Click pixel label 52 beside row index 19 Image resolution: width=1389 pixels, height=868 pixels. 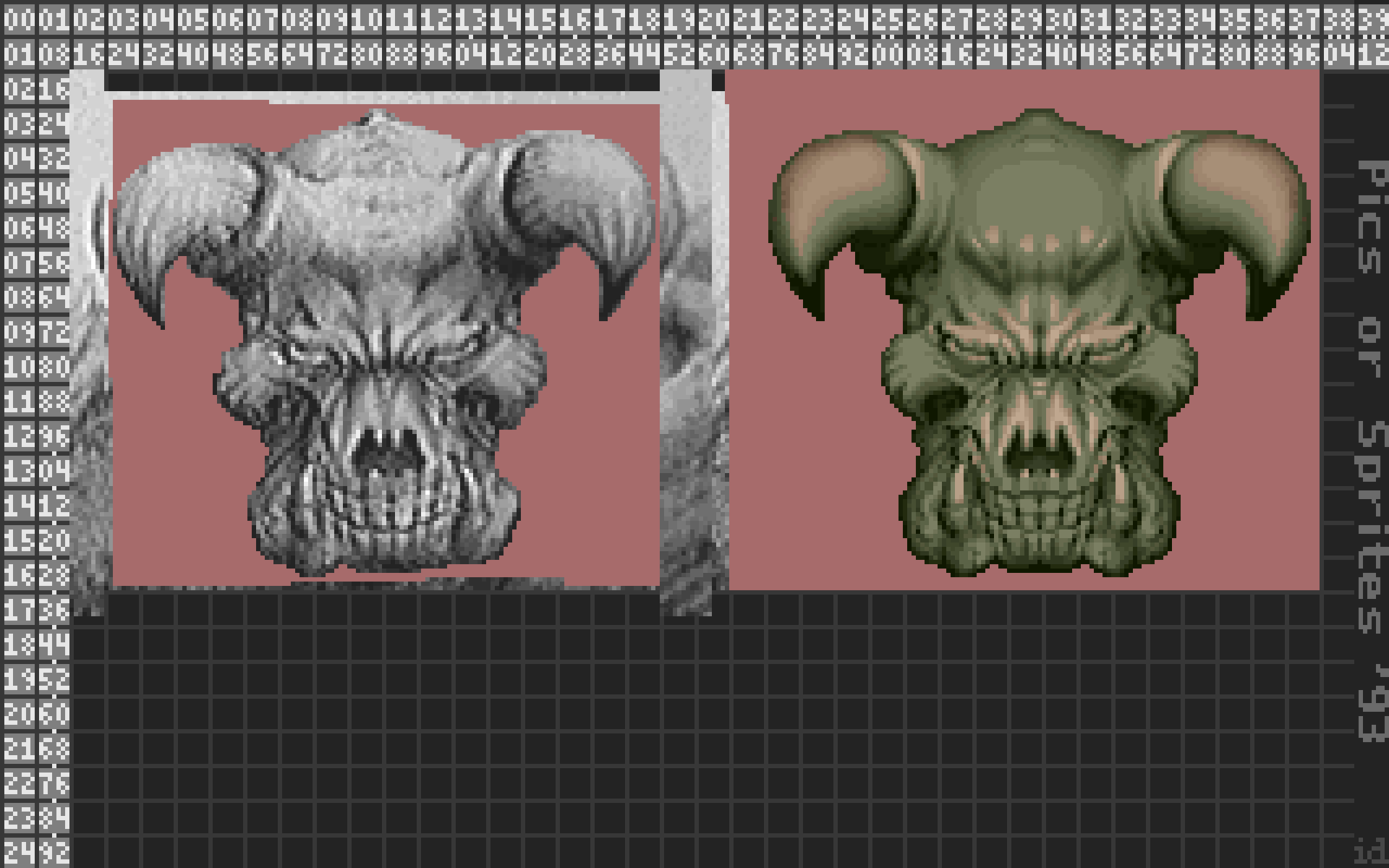pyautogui.click(x=54, y=680)
